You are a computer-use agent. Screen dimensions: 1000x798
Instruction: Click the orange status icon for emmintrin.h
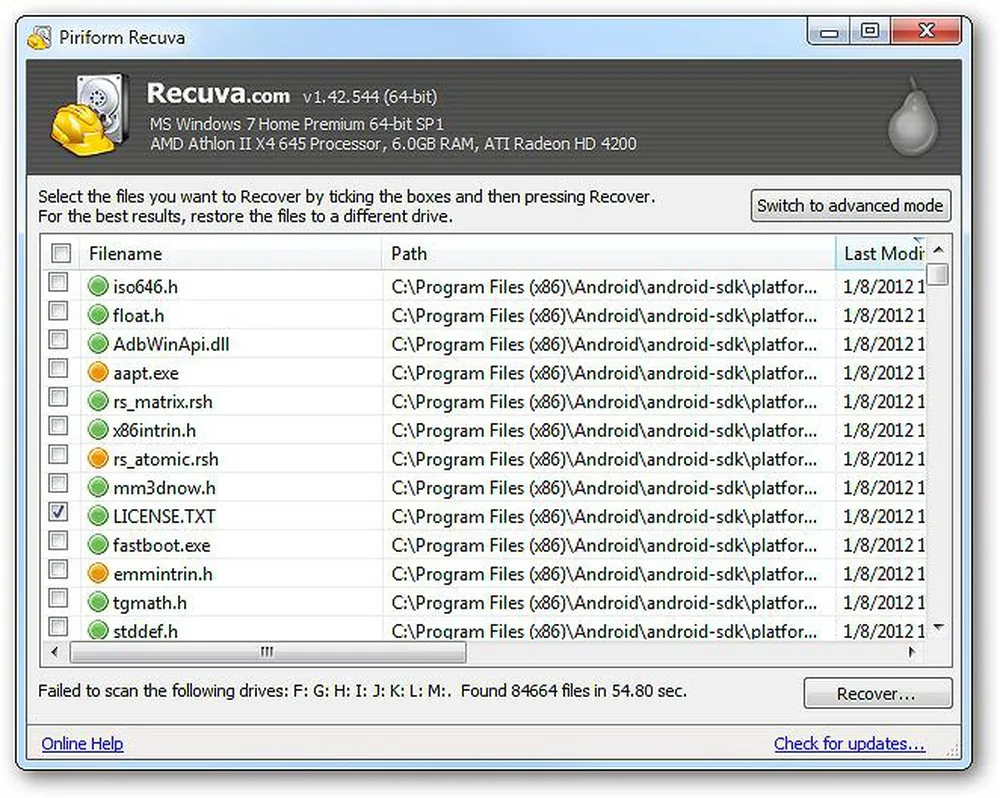point(98,574)
